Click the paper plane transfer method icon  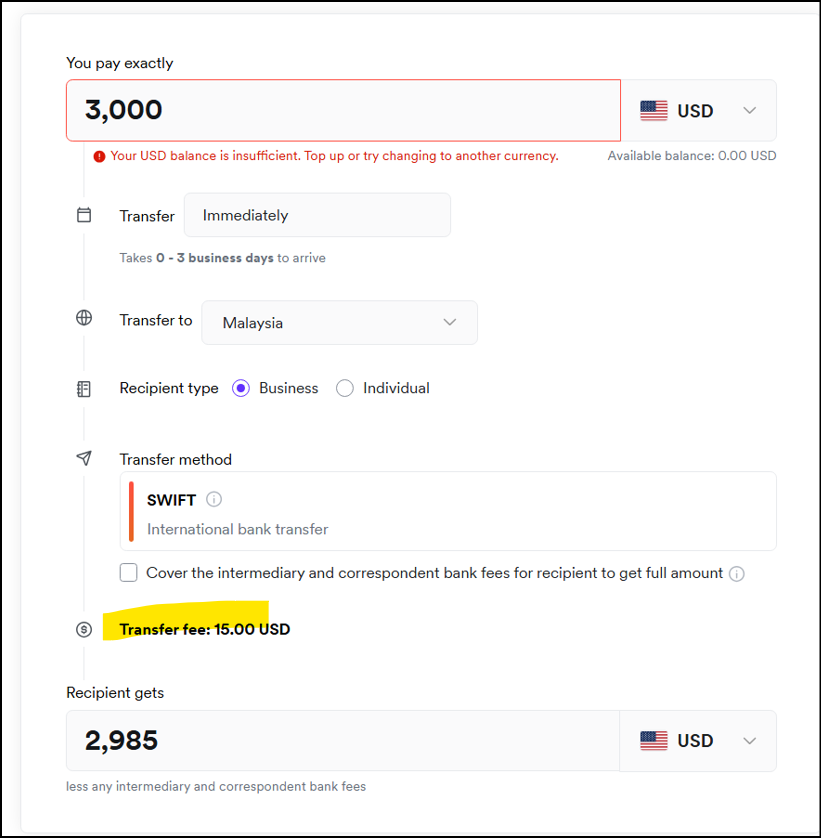tap(84, 458)
